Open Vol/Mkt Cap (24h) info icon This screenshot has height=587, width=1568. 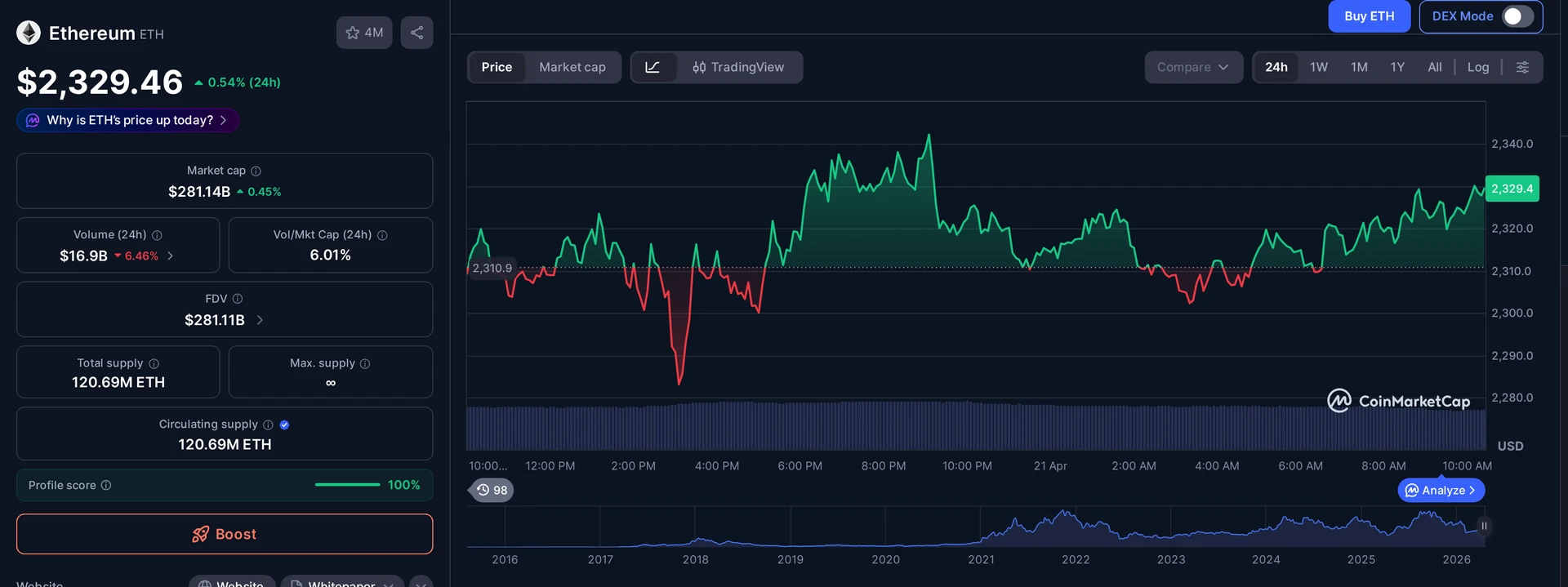tap(382, 235)
